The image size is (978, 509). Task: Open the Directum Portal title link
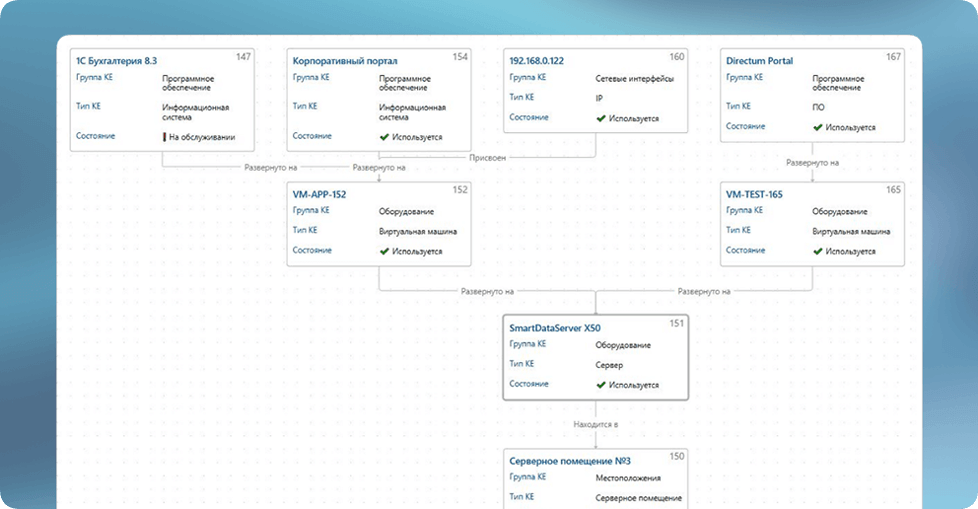pyautogui.click(x=759, y=61)
